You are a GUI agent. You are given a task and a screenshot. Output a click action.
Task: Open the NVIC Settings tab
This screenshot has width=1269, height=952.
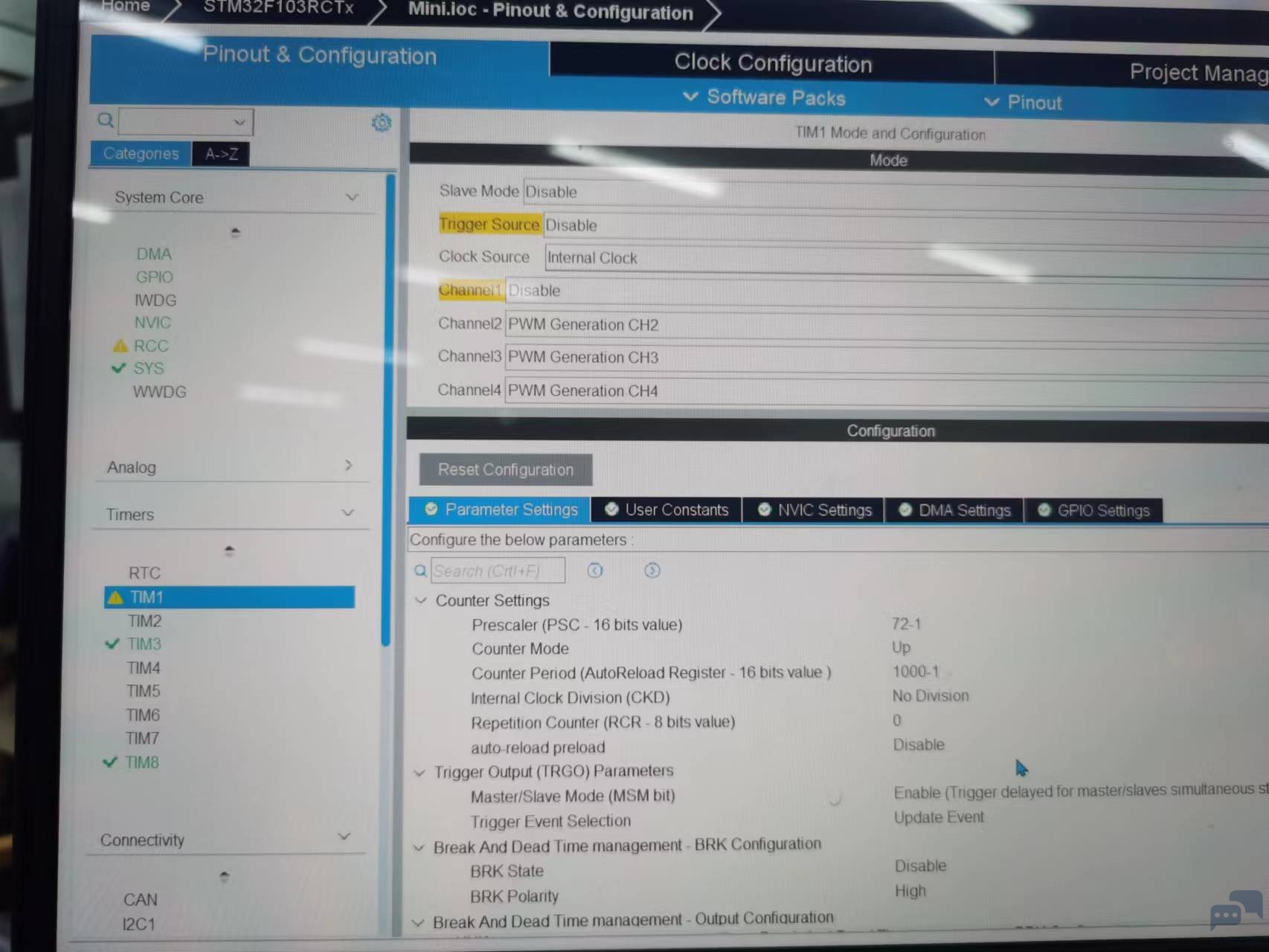(x=814, y=510)
